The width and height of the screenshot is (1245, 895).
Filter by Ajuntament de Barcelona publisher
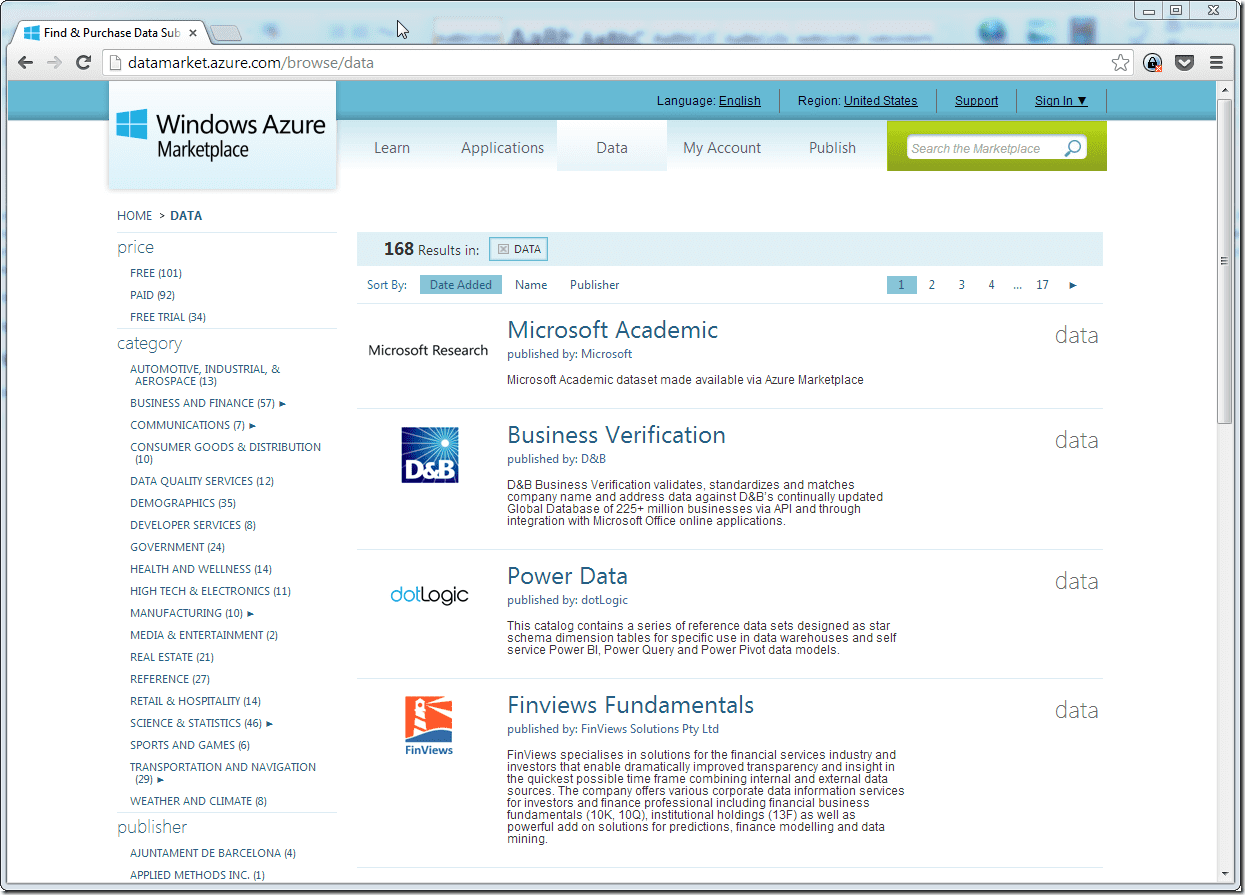pos(213,853)
